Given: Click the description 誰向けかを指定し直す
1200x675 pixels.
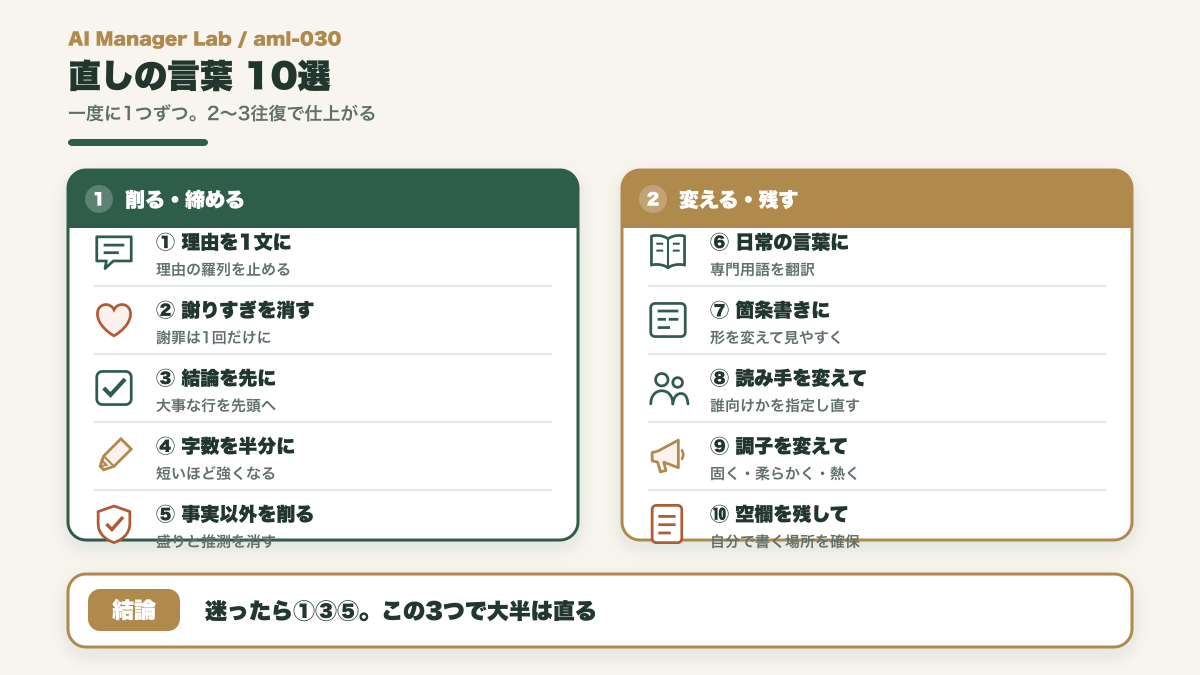Looking at the screenshot, I should [784, 405].
